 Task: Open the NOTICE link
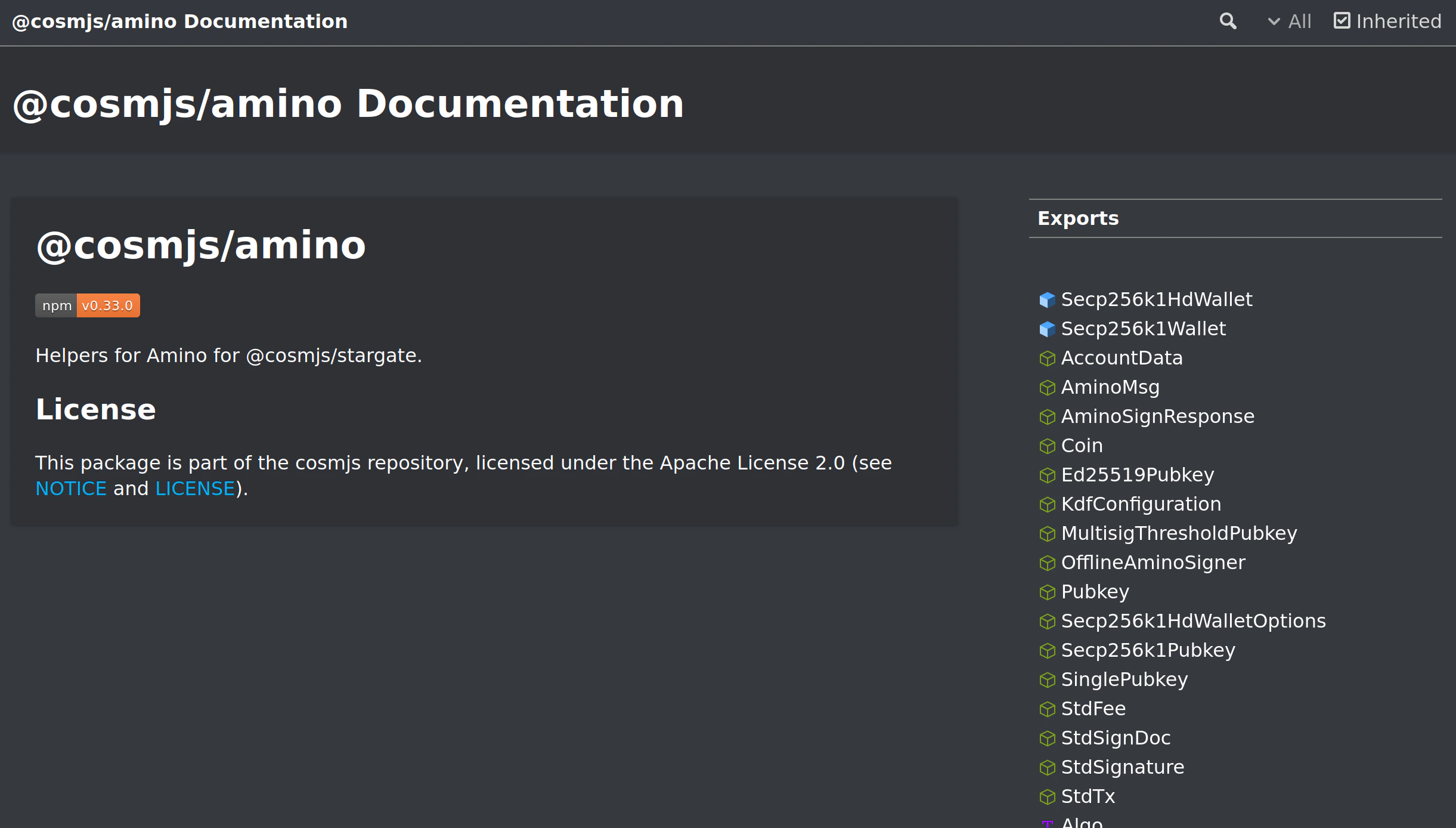(71, 488)
